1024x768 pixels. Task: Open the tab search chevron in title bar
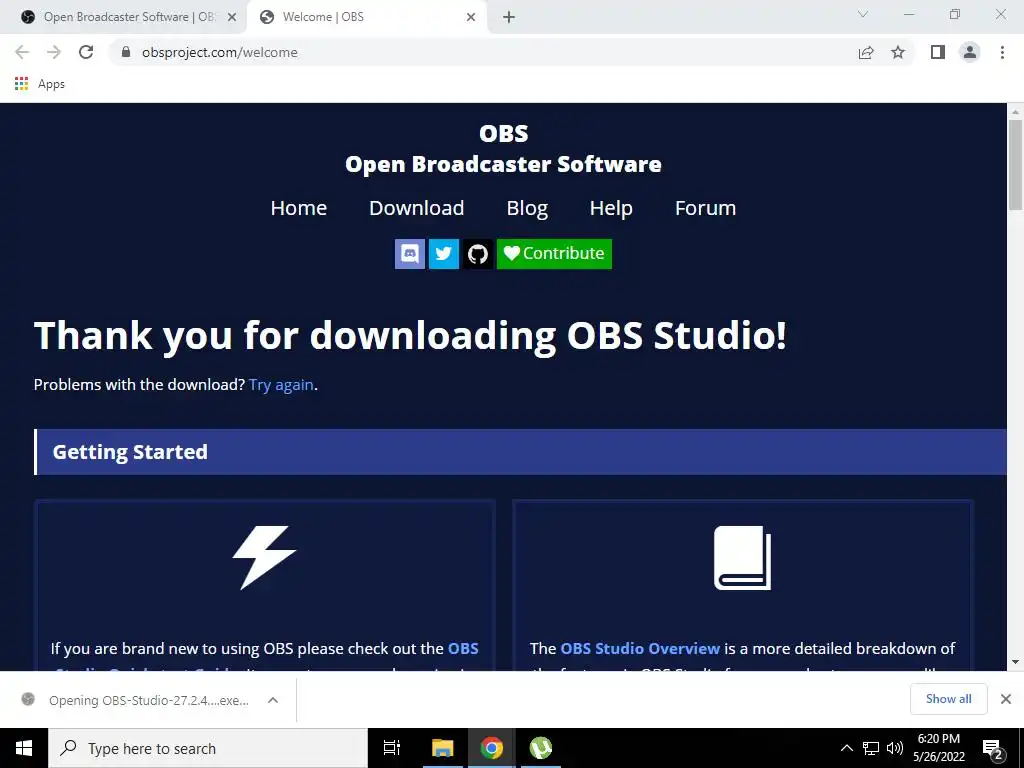[x=863, y=14]
